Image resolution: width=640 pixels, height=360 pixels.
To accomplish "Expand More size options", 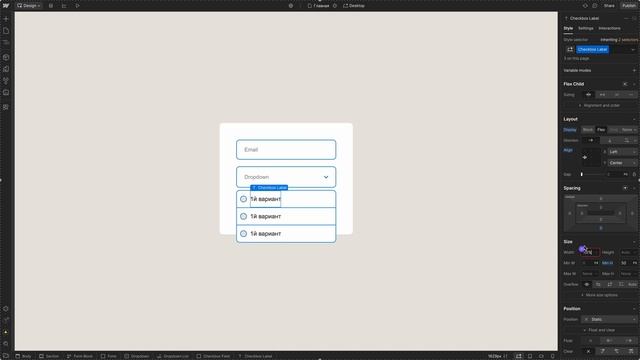I will (599, 295).
